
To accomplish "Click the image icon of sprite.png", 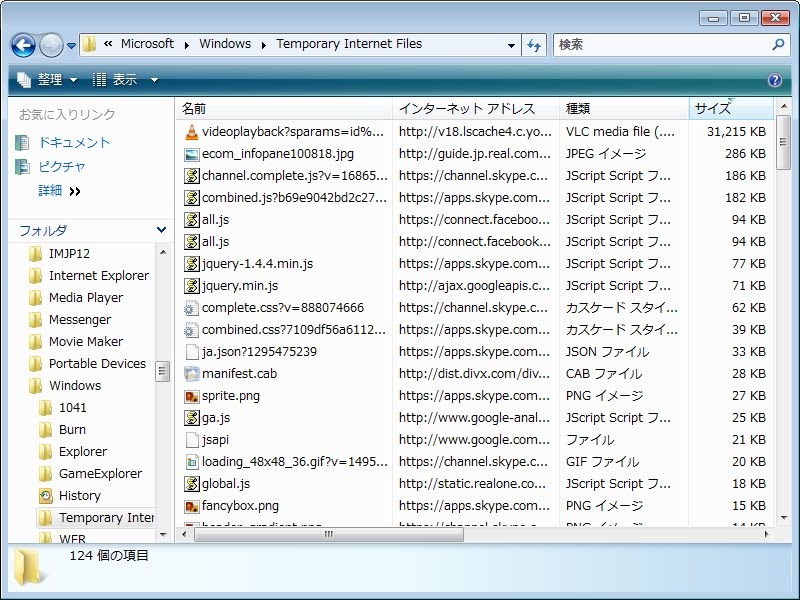I will (191, 396).
